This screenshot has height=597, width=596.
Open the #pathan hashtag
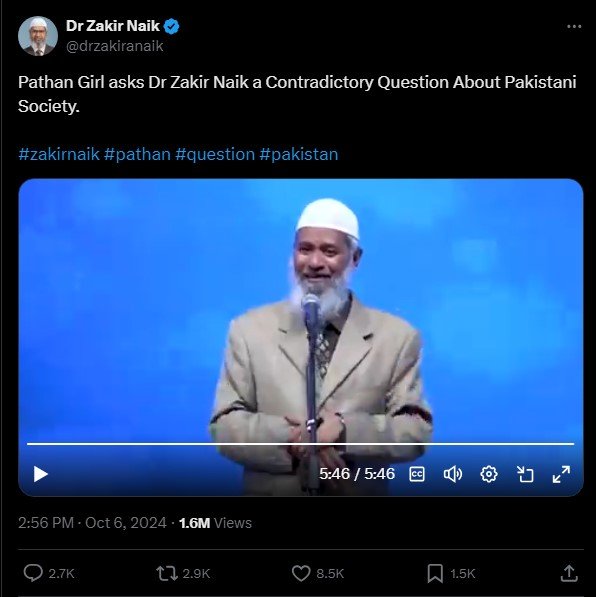click(x=137, y=154)
